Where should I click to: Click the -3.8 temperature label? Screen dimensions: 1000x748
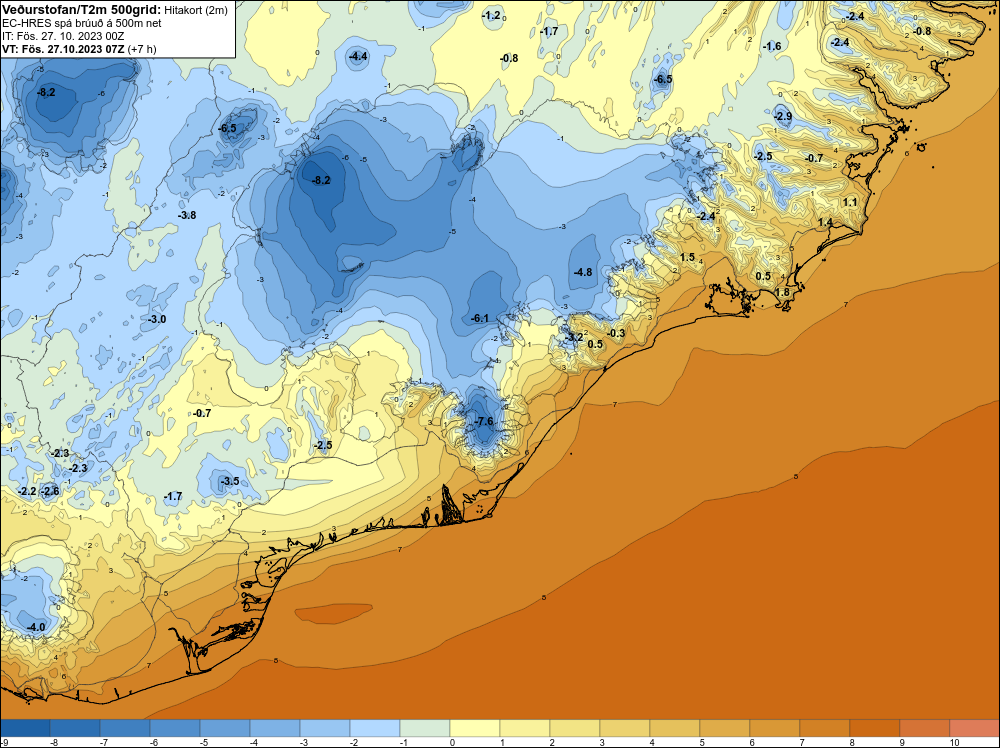pyautogui.click(x=187, y=216)
